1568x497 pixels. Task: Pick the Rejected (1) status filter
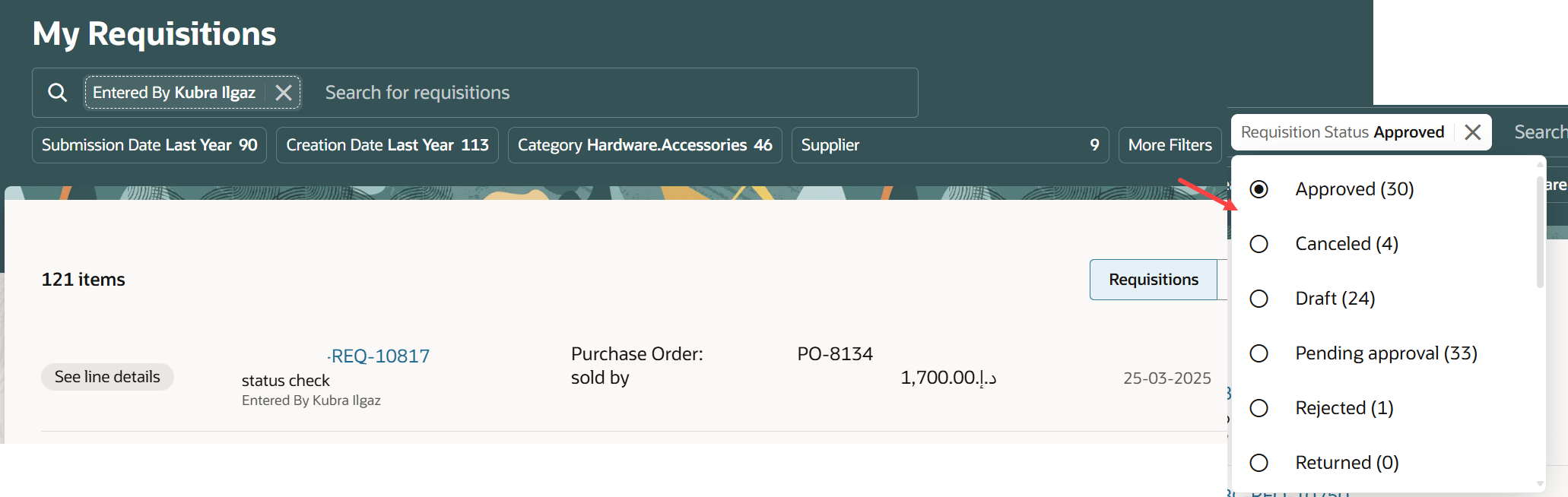pyautogui.click(x=1259, y=408)
